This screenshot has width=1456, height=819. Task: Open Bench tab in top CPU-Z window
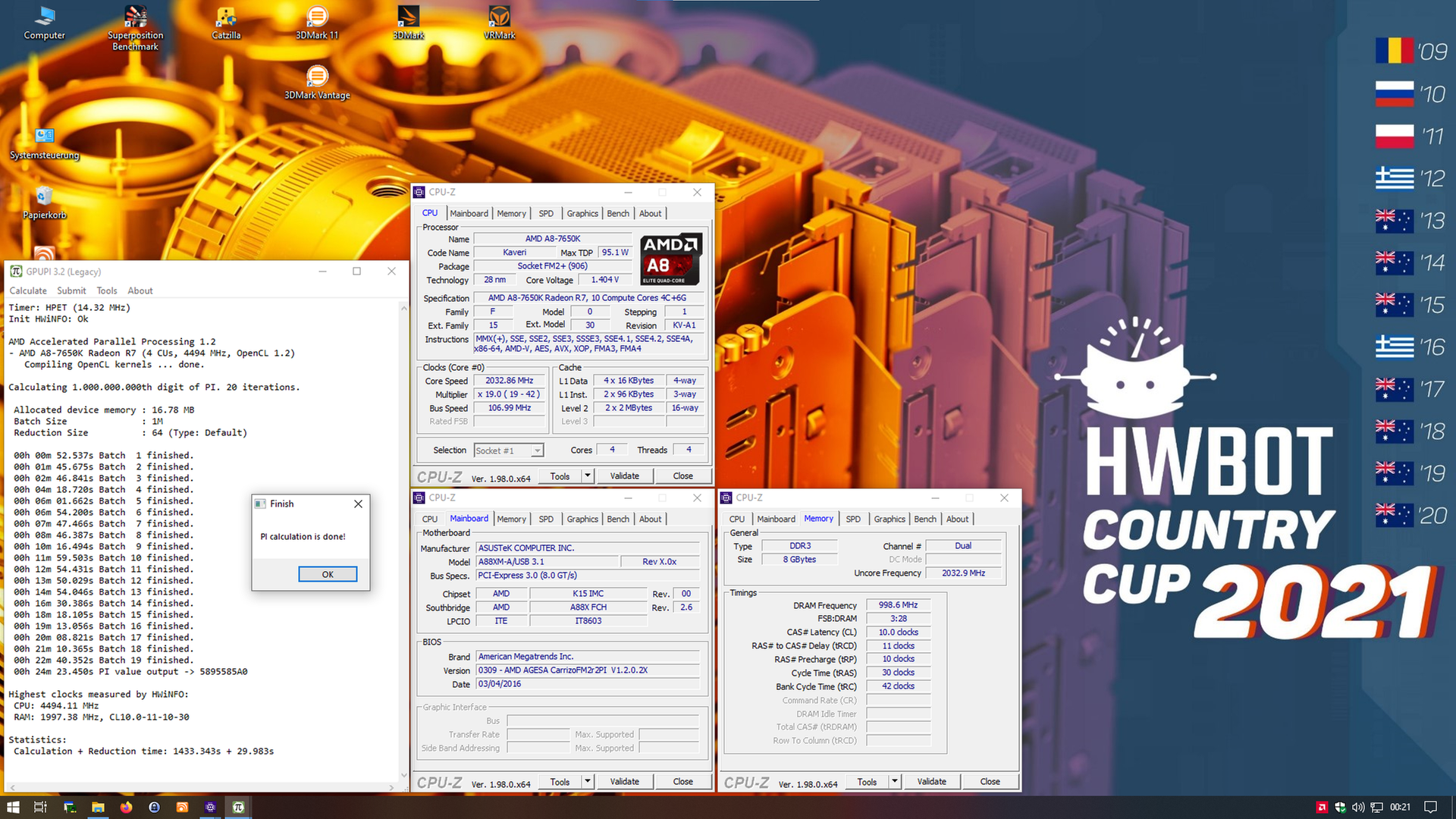618,213
